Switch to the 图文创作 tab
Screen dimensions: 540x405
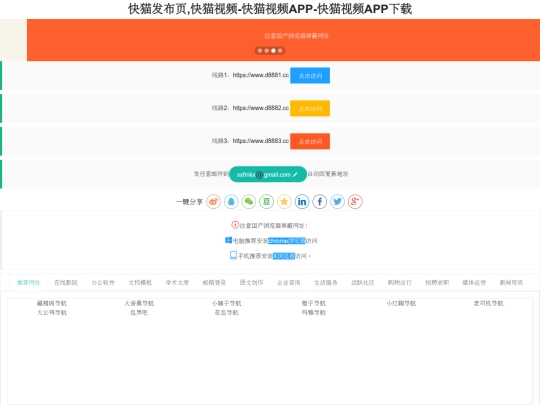[251, 283]
